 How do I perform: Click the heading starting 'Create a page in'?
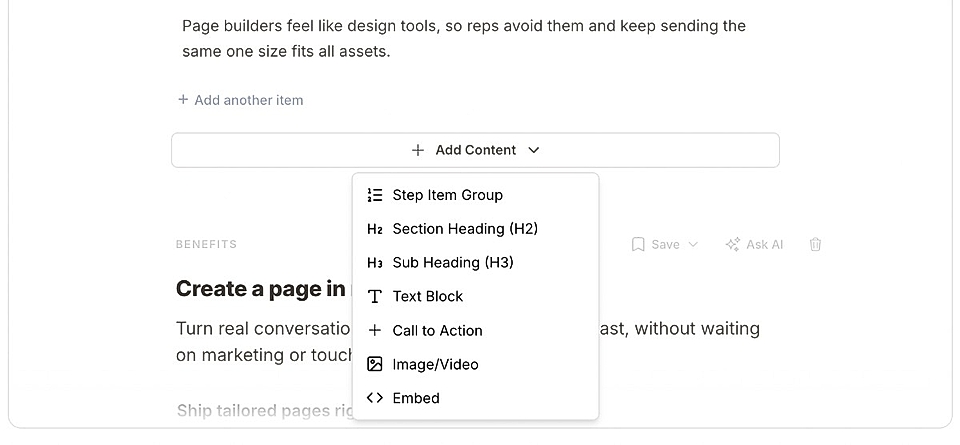(264, 288)
